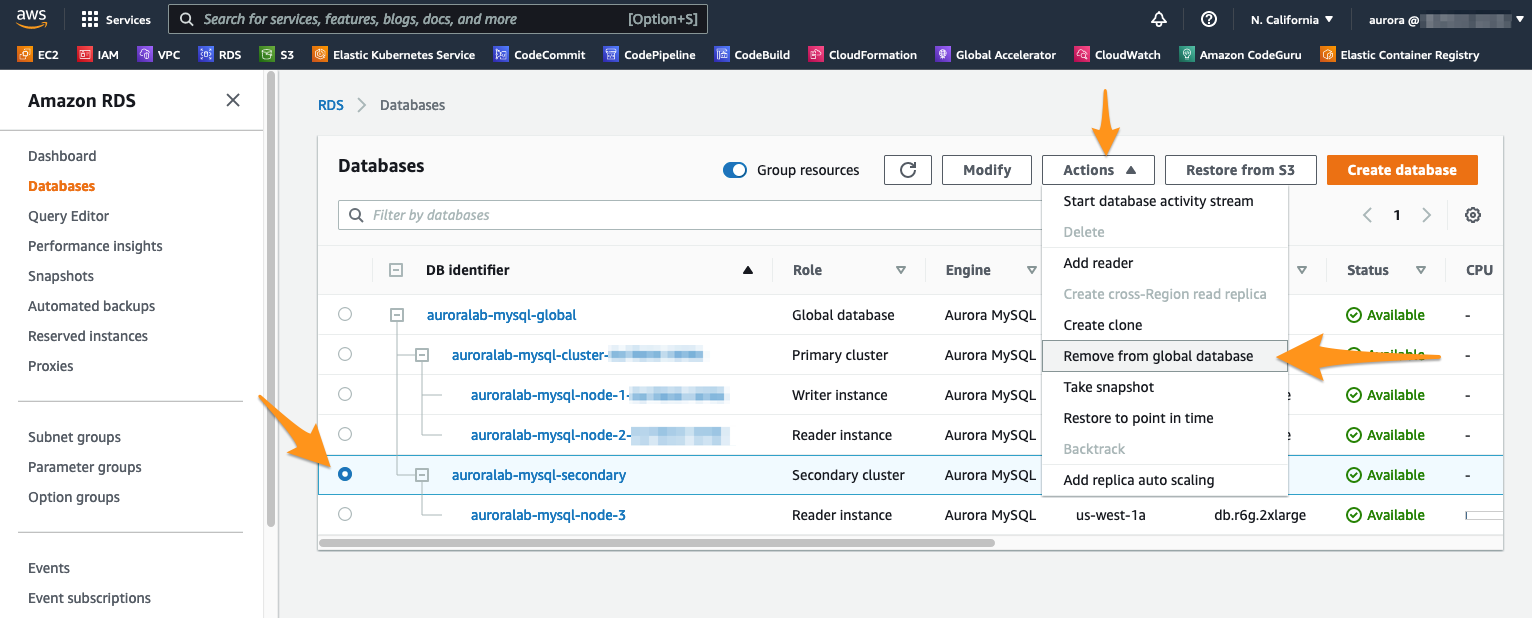Open the Actions dropdown
The image size is (1532, 618).
1098,170
